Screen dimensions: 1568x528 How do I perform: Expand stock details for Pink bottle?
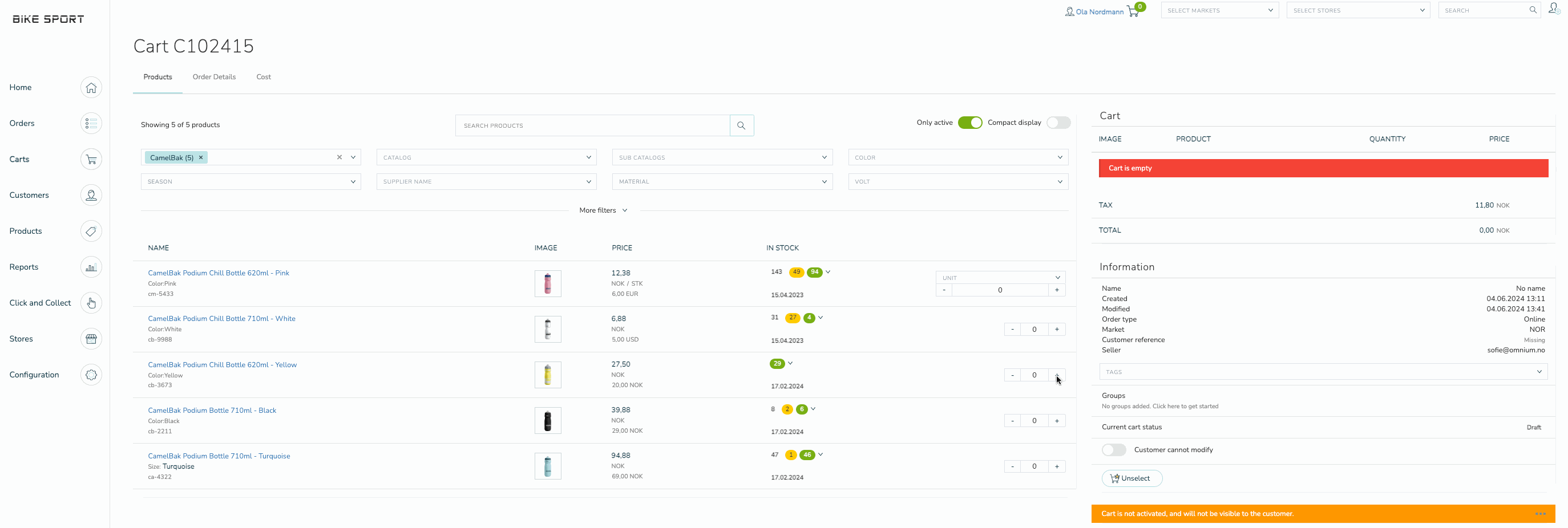coord(828,272)
